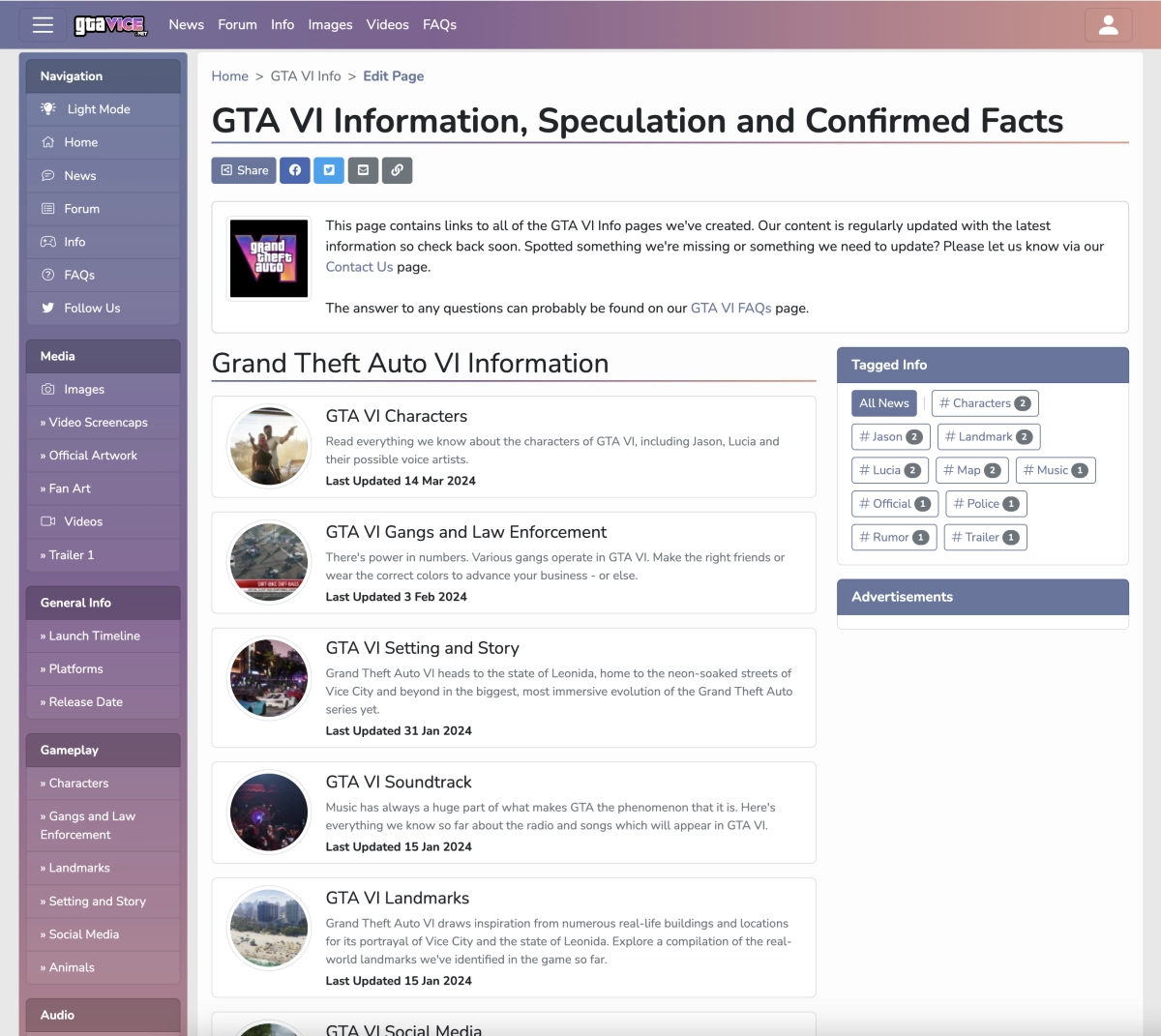Click the Share button

244,170
